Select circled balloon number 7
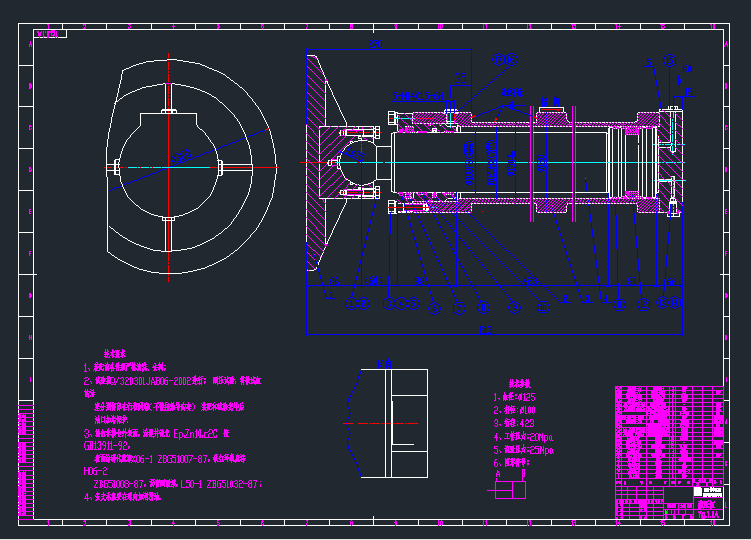This screenshot has height=540, width=751. point(459,308)
